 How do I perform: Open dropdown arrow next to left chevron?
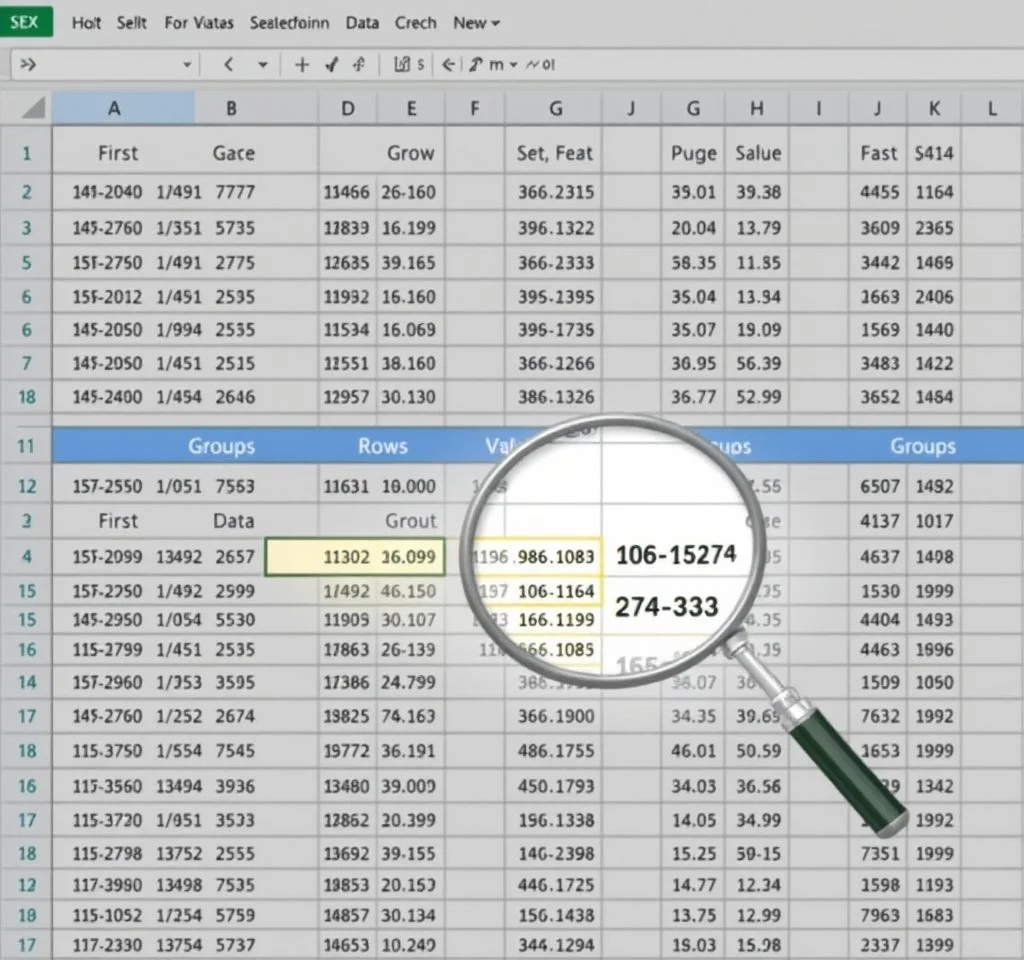point(263,65)
